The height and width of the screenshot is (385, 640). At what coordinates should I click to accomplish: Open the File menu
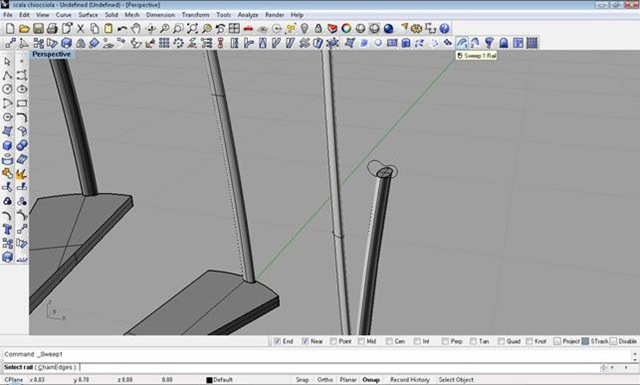(x=8, y=15)
